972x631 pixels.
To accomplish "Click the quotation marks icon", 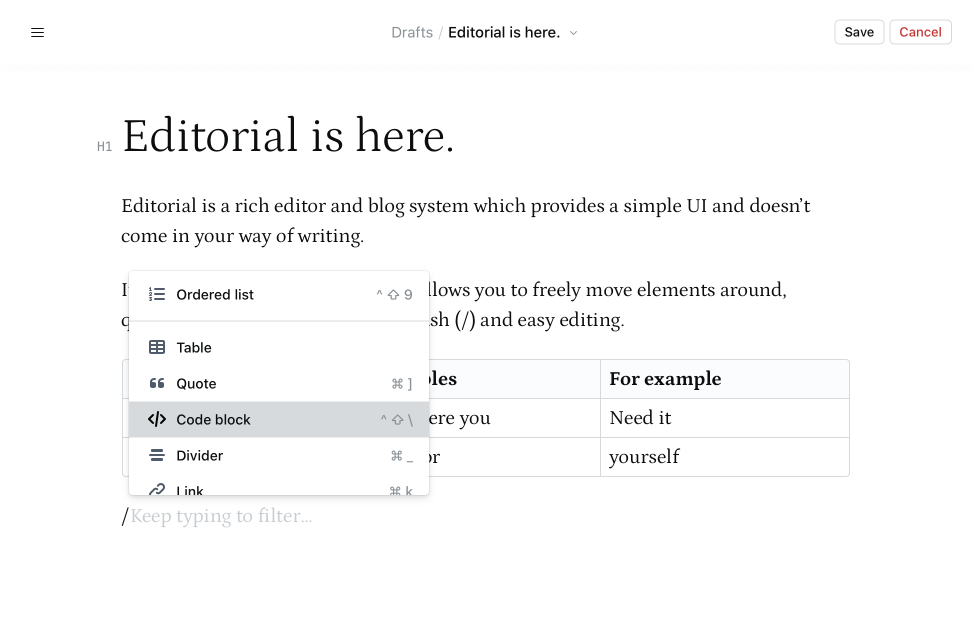I will pos(157,383).
